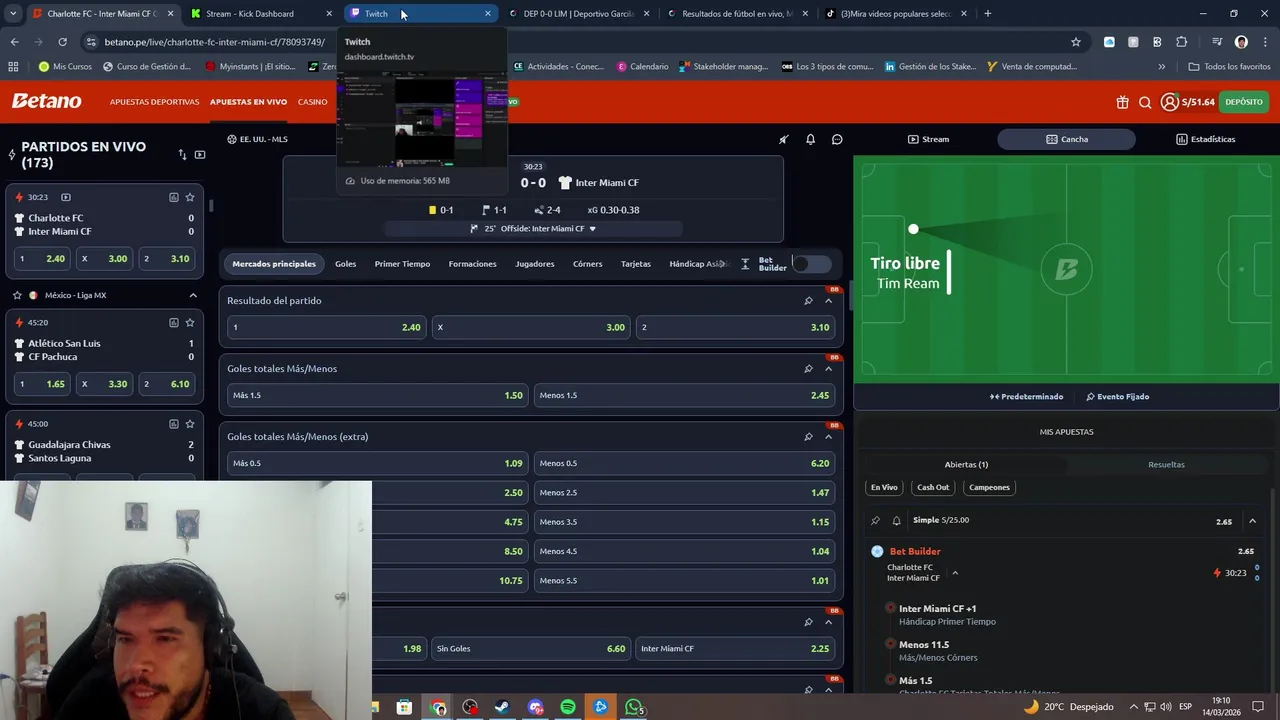Pin the Simple S/25.00 bet slip

[x=875, y=520]
